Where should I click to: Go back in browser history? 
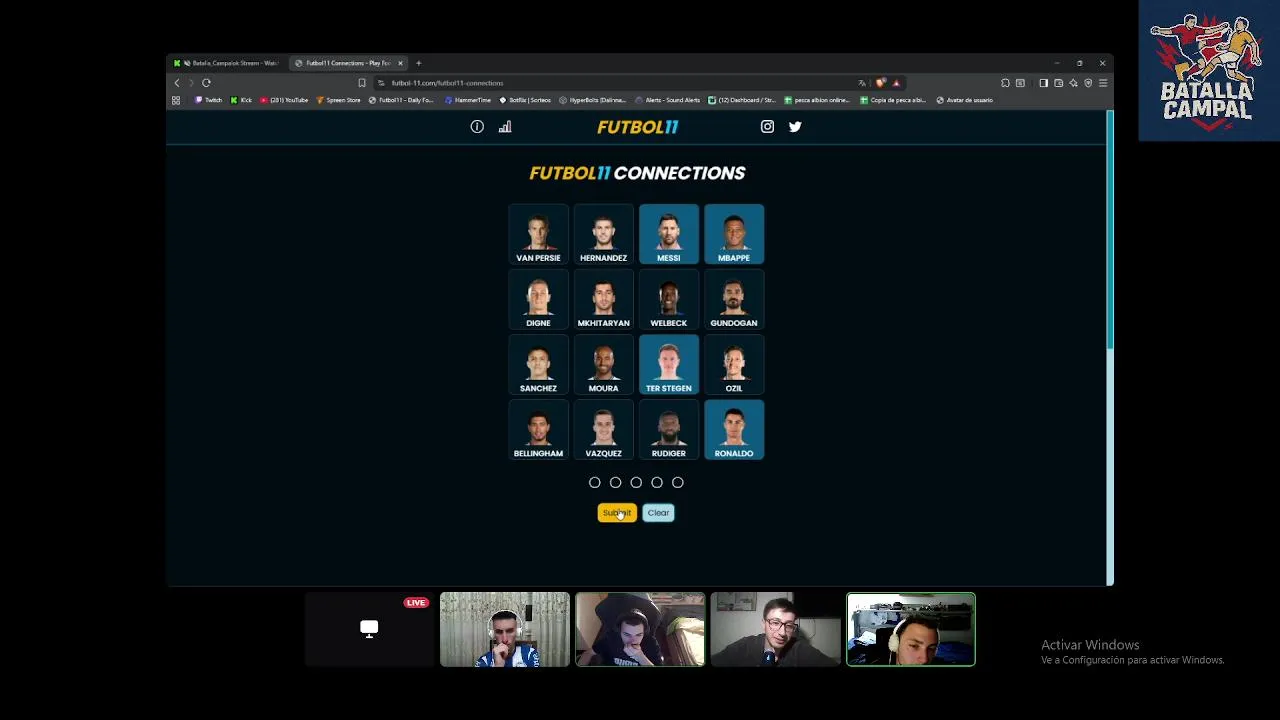[x=177, y=83]
